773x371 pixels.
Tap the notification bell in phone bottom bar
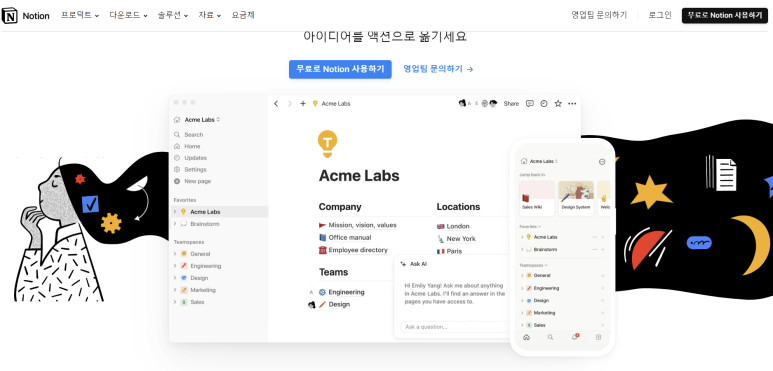575,337
